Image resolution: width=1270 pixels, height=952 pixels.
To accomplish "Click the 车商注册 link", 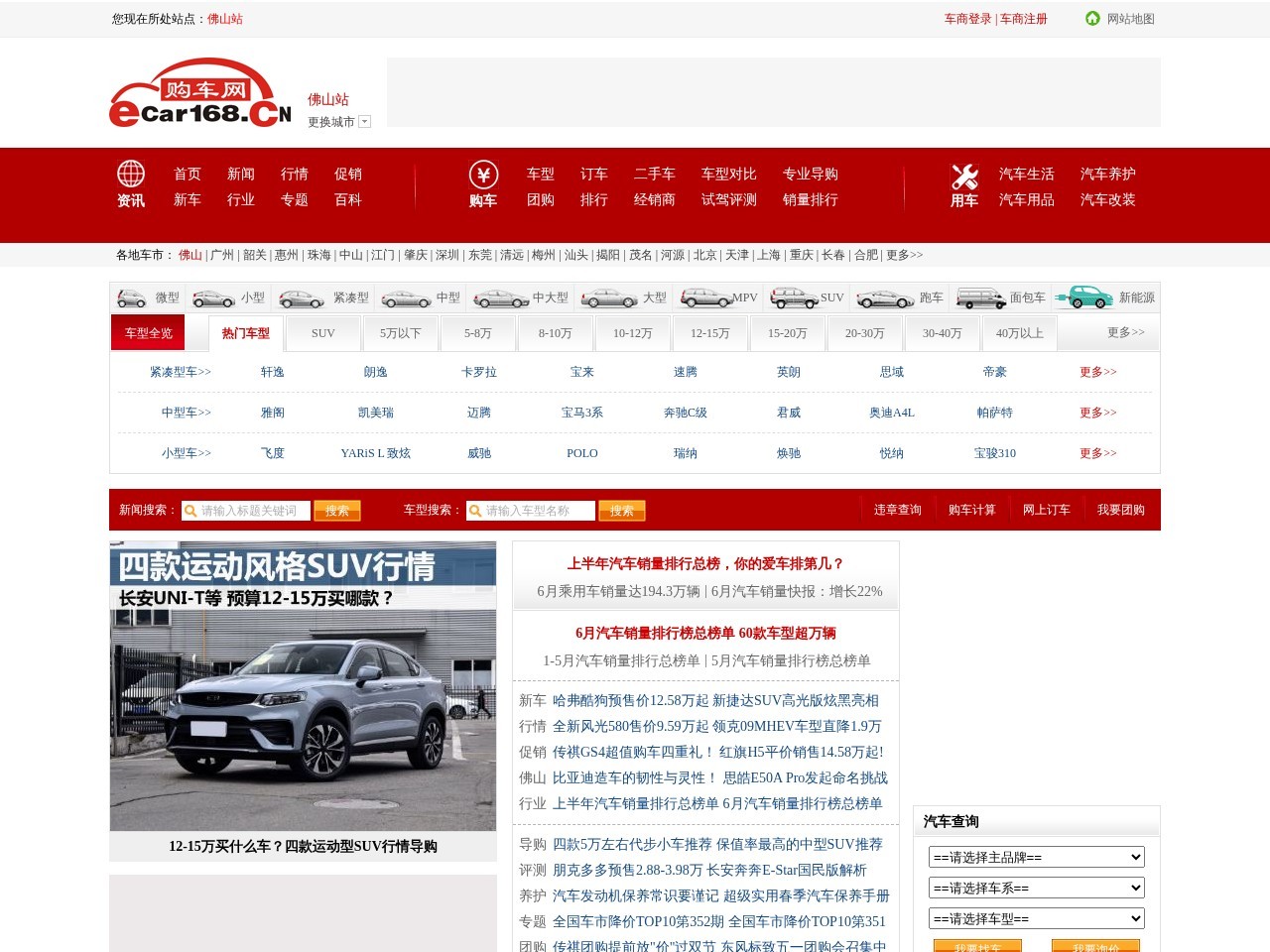I will pos(1024,19).
